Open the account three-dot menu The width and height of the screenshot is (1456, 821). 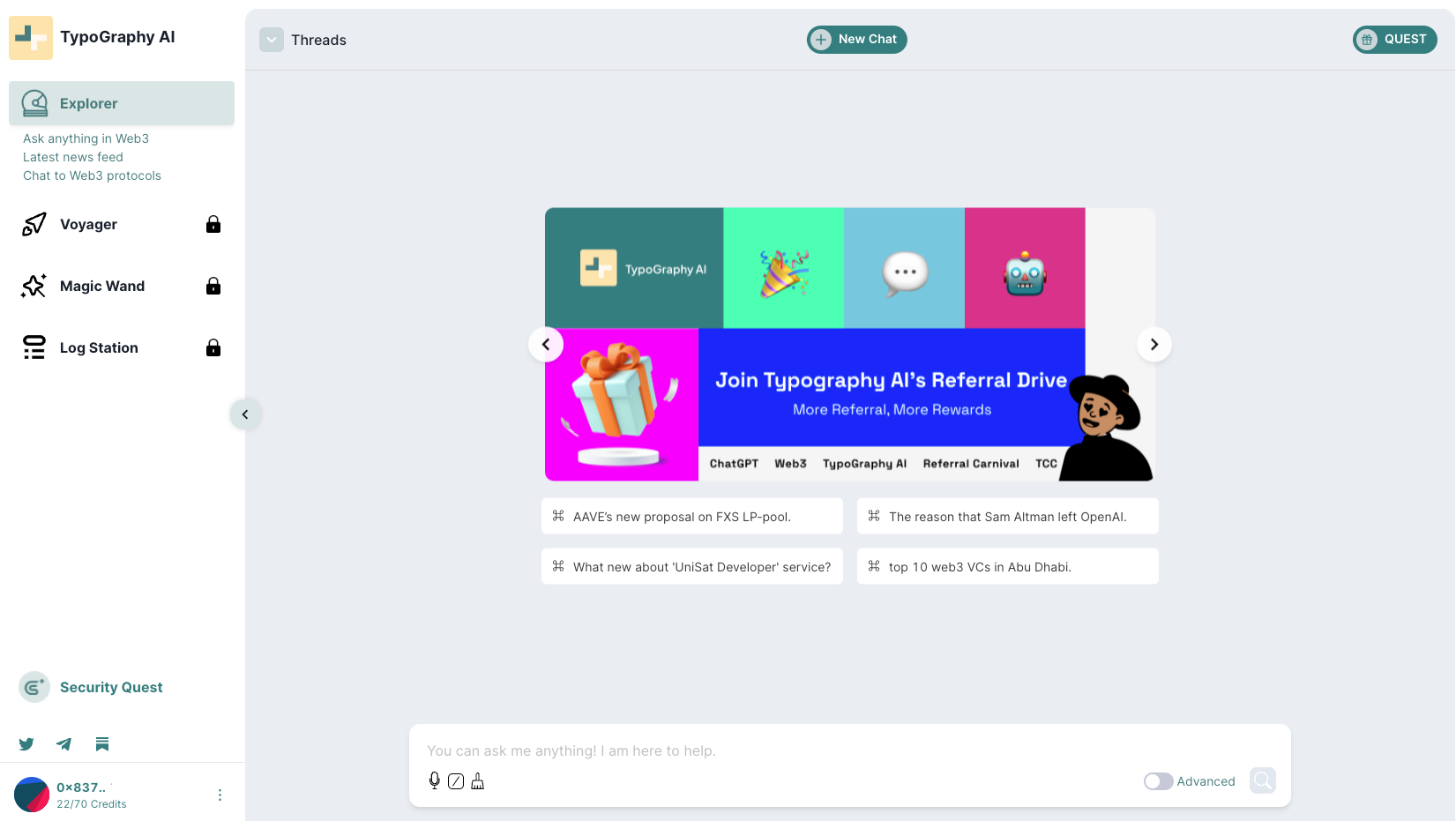[220, 795]
